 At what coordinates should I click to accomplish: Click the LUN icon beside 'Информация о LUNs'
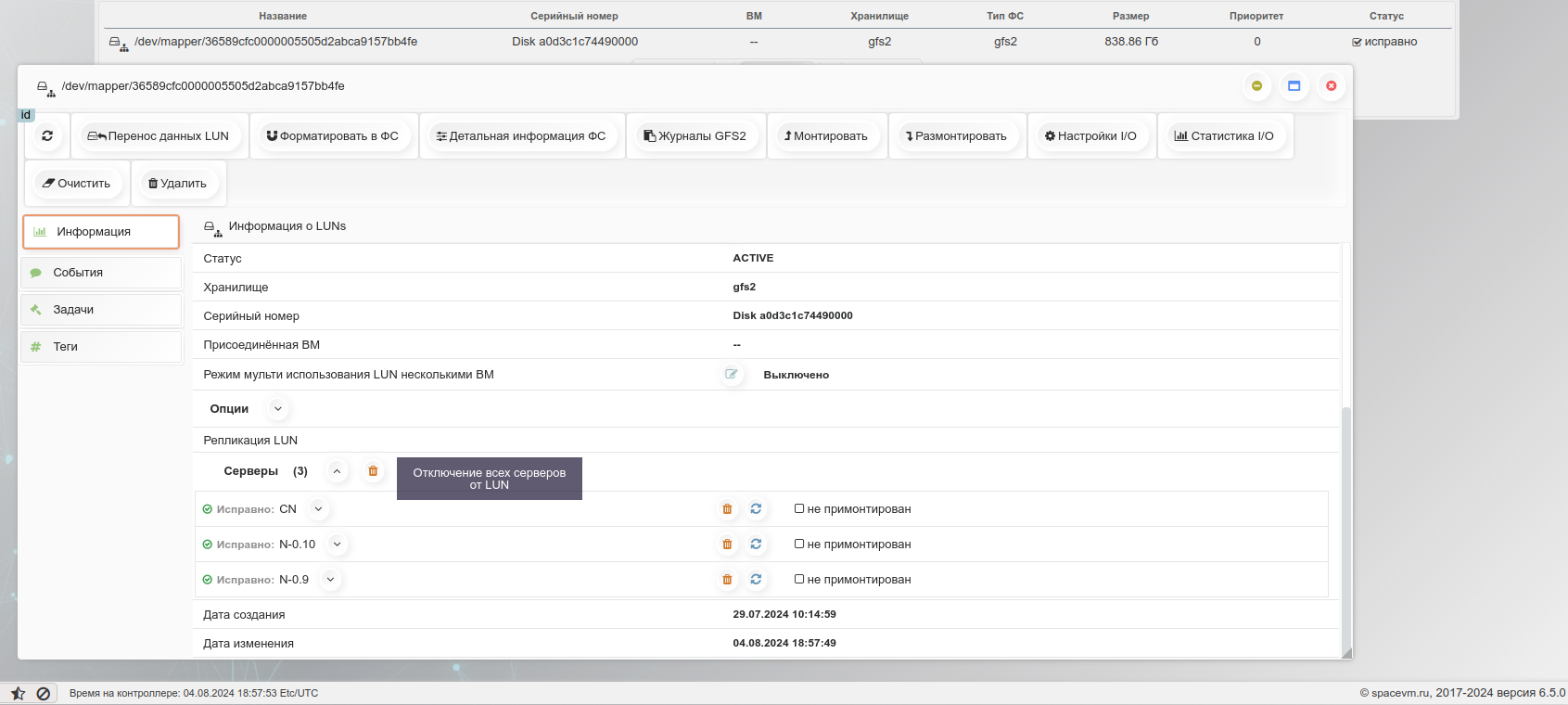coord(213,228)
